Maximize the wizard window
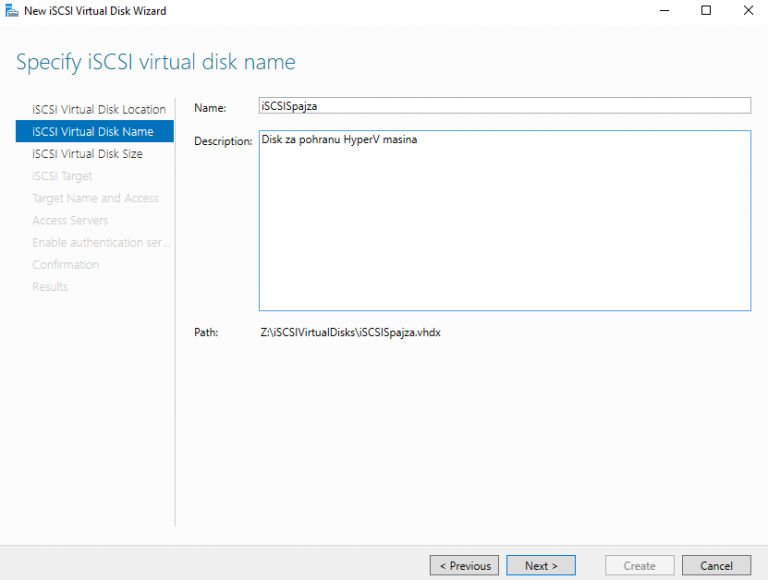 click(706, 11)
